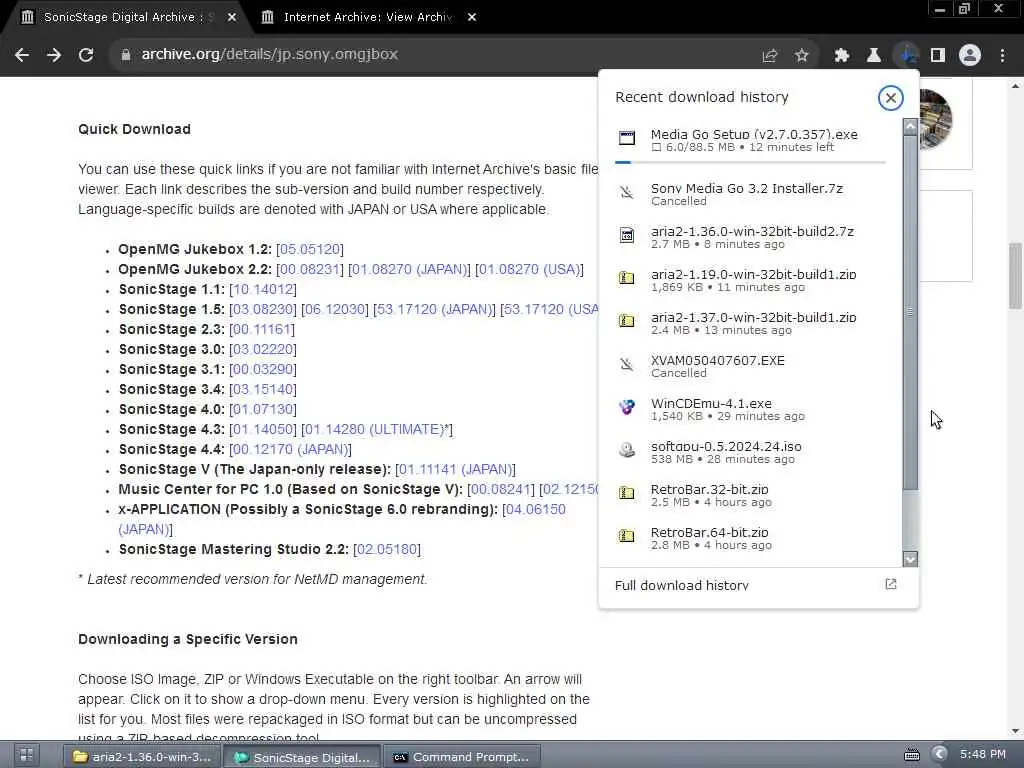This screenshot has width=1024, height=768.
Task: Open Mastering Studio link 02.05180
Action: (387, 550)
